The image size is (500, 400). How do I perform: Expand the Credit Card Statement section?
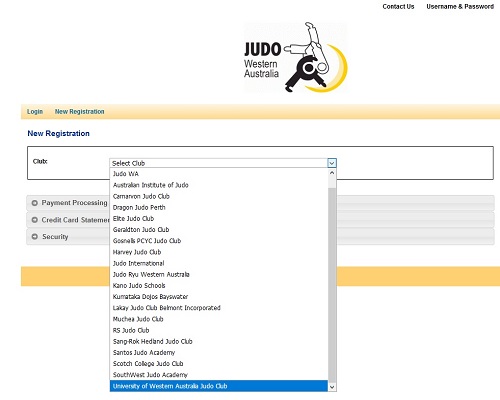pos(260,220)
